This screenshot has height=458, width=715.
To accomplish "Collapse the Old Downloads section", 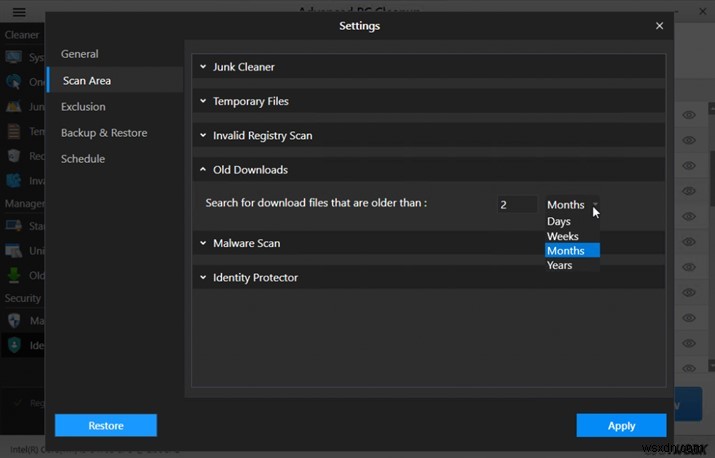I will pos(249,170).
